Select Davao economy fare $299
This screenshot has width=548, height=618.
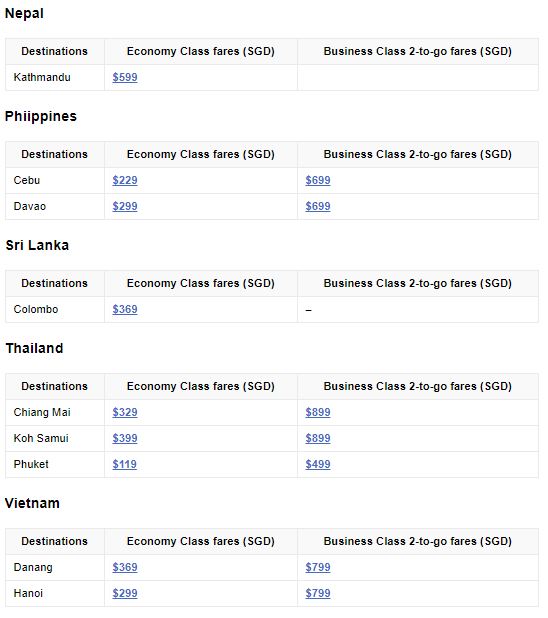coord(125,207)
